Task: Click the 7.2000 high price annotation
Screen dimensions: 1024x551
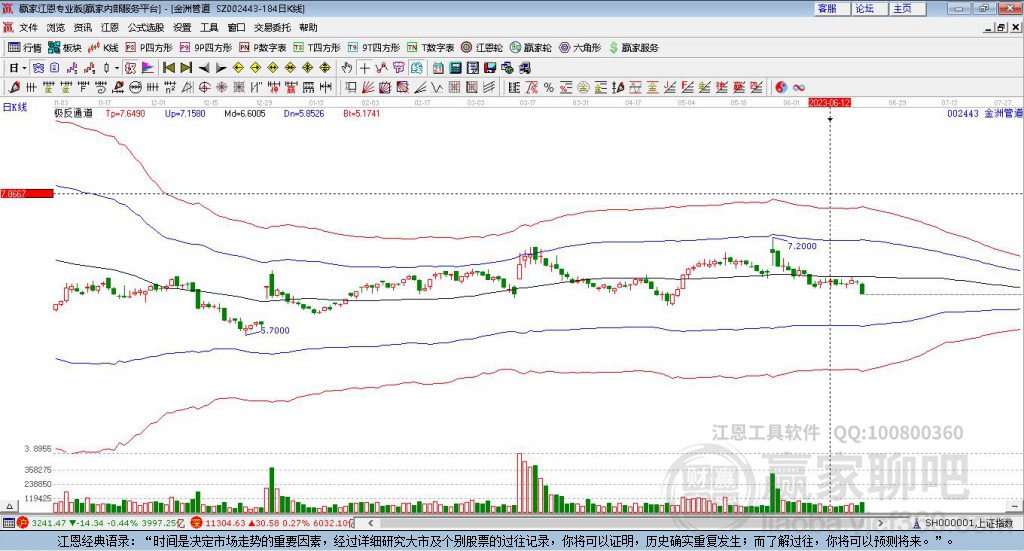Action: pyautogui.click(x=802, y=246)
